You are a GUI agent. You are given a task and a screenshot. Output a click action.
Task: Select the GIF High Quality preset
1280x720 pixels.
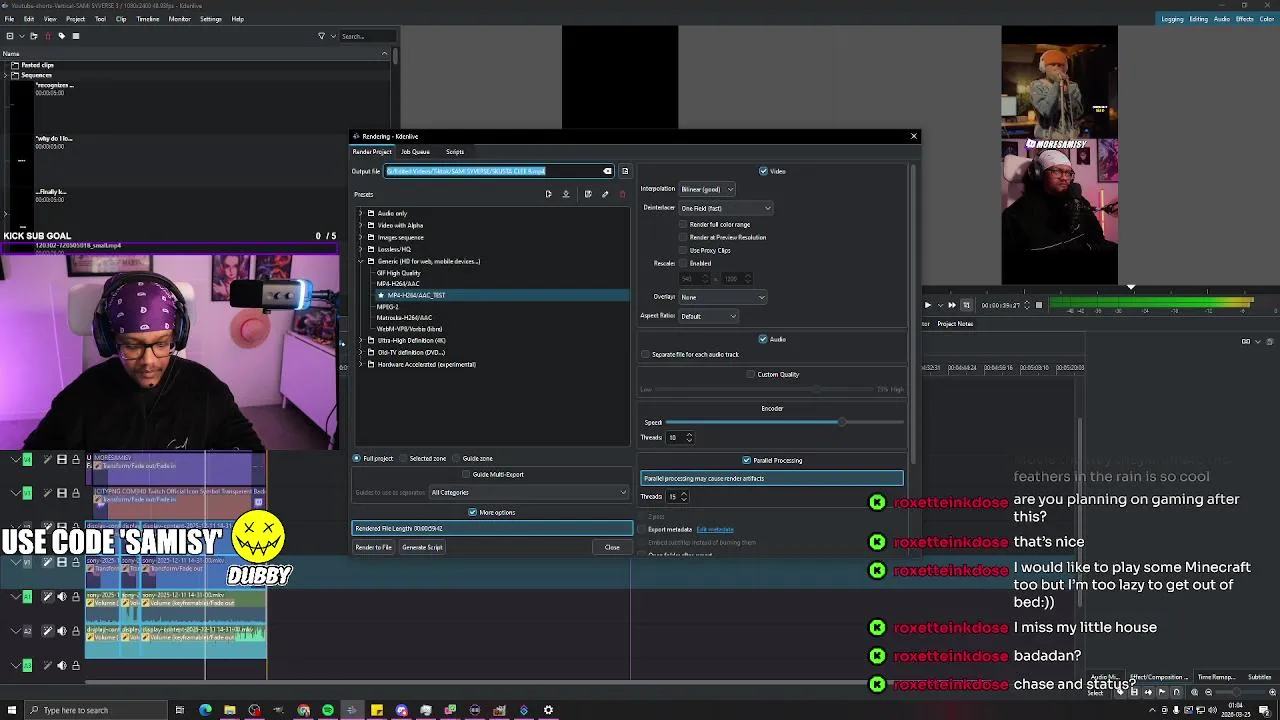(398, 273)
